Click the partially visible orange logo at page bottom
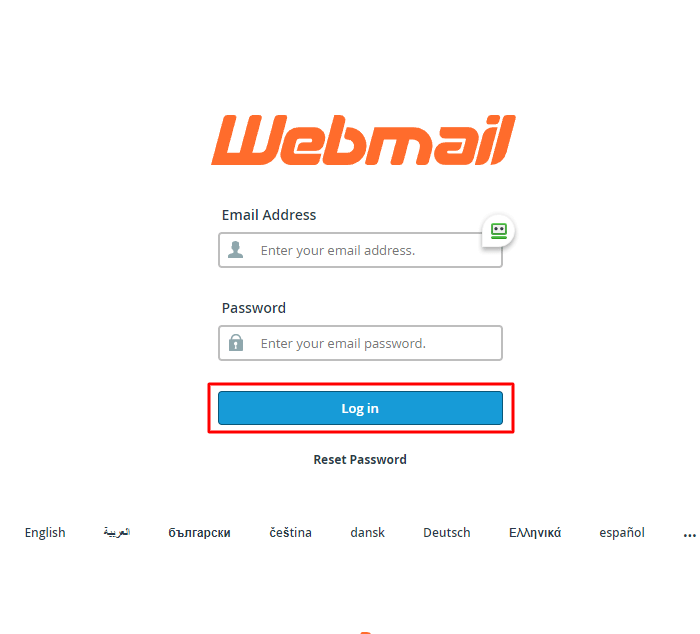 [x=366, y=632]
